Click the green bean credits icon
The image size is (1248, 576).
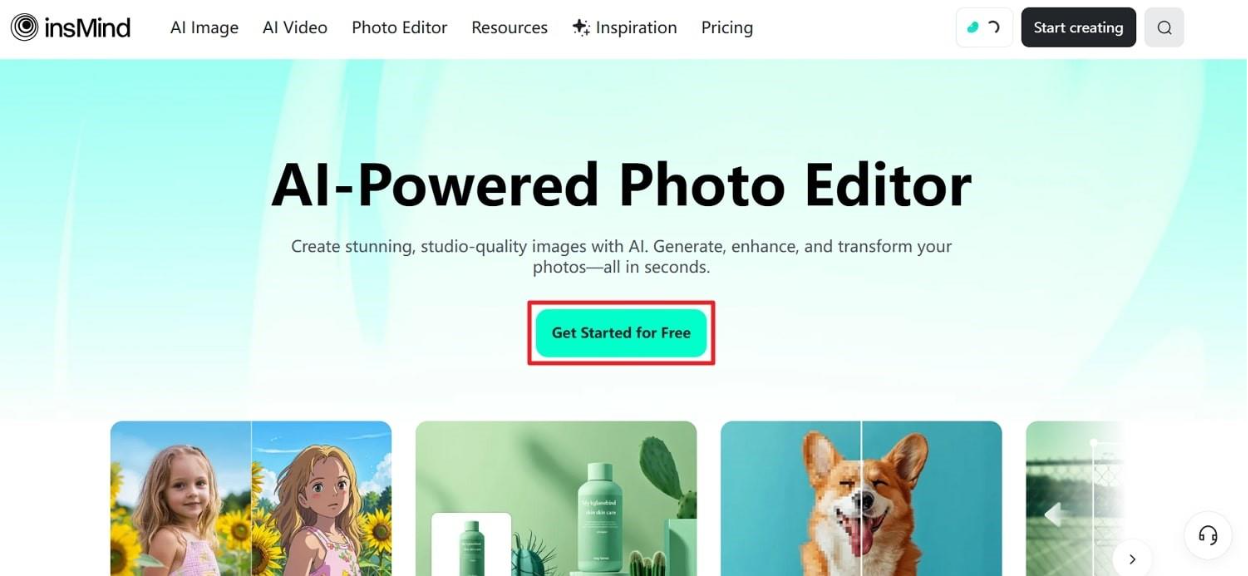973,28
